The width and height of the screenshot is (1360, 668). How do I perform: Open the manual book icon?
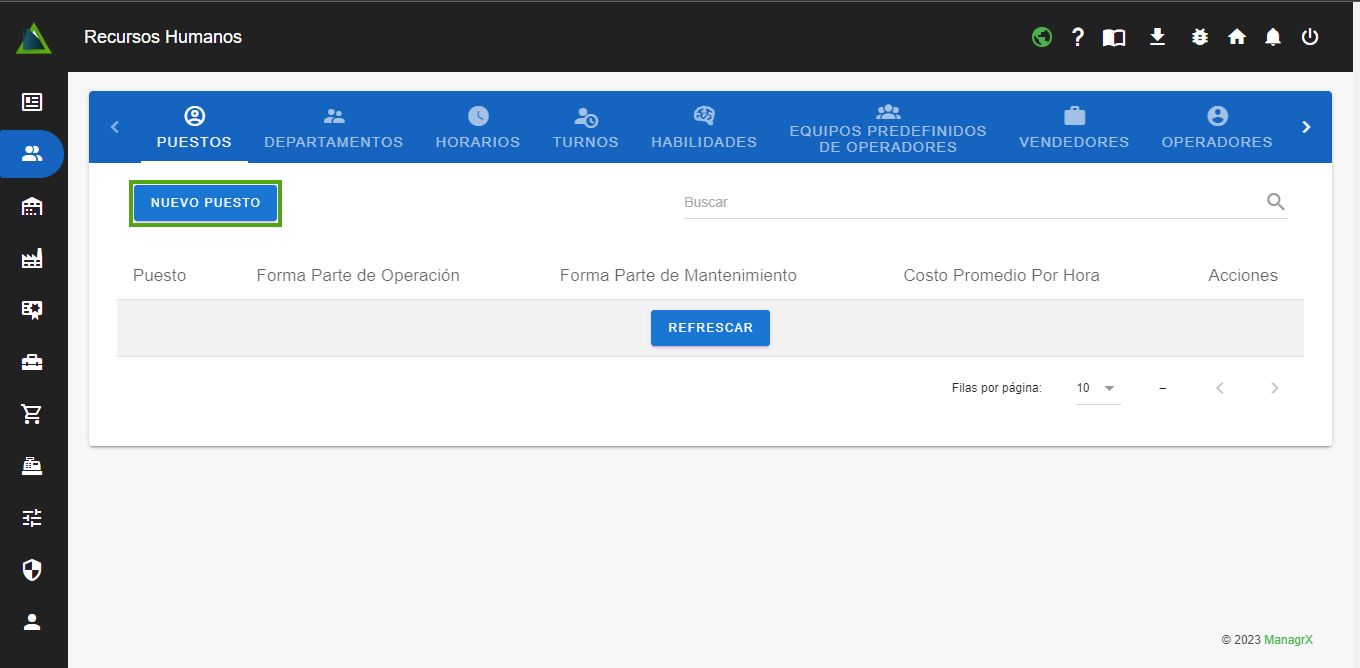1114,37
